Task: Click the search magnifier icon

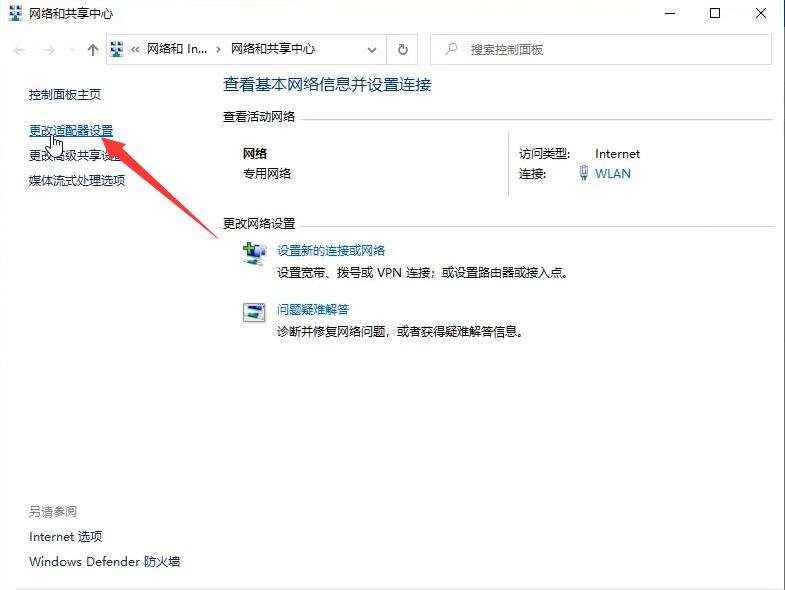Action: (451, 49)
